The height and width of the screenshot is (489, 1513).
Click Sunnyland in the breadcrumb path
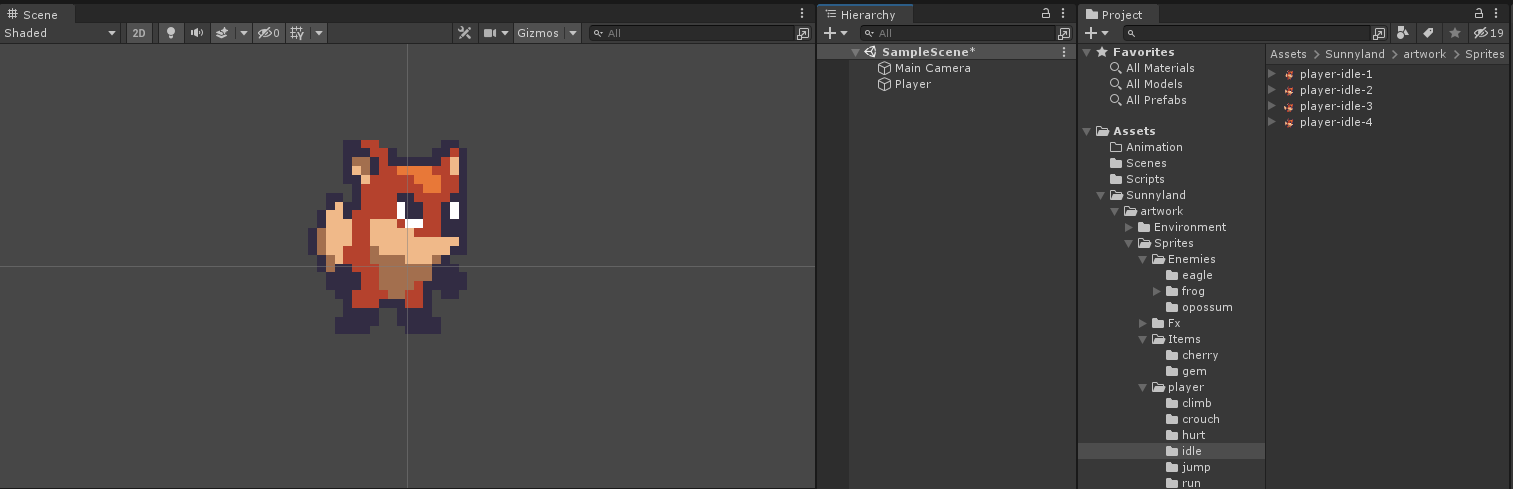point(1355,54)
